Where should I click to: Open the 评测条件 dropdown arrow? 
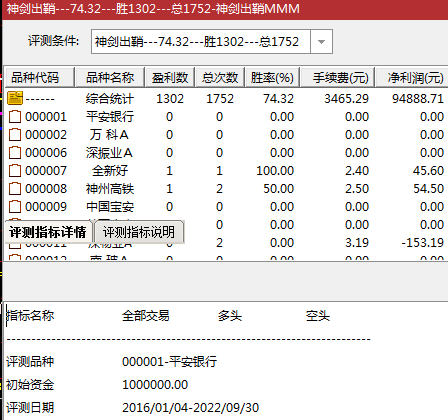(321, 42)
